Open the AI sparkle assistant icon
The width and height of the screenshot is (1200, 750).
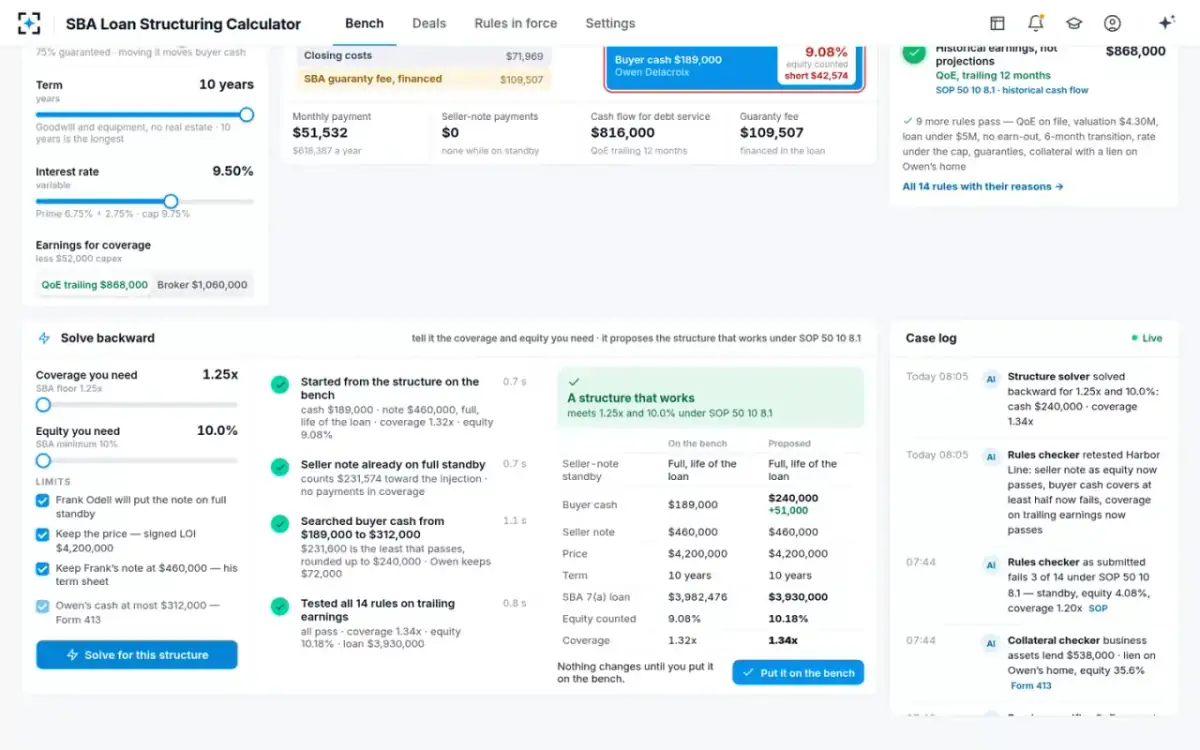[1166, 23]
